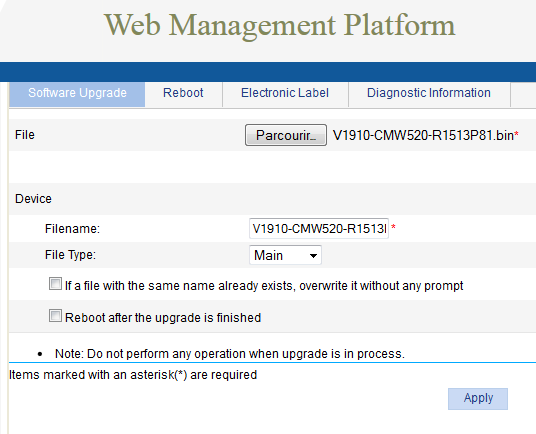
Task: Click the File label
Action: [x=25, y=135]
